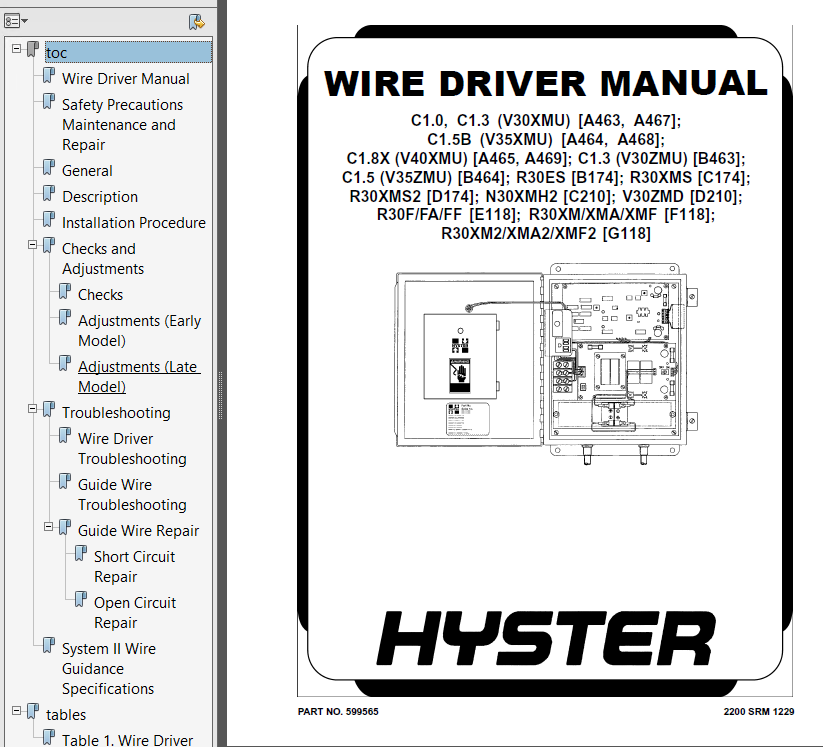Select the Troubleshooting bookmark
Screen dimensions: 823x747
(x=116, y=413)
